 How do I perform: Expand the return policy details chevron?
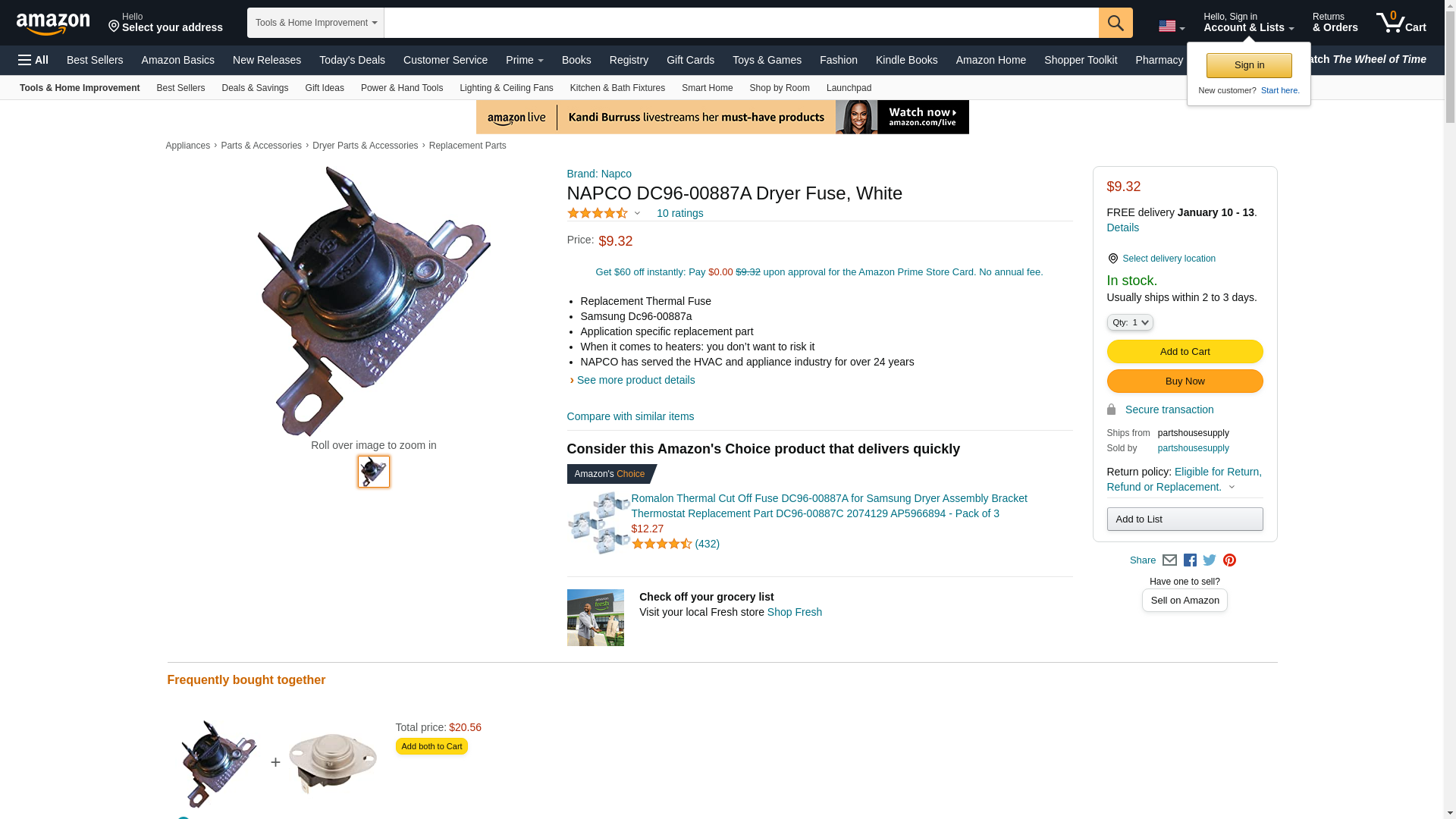click(1232, 487)
